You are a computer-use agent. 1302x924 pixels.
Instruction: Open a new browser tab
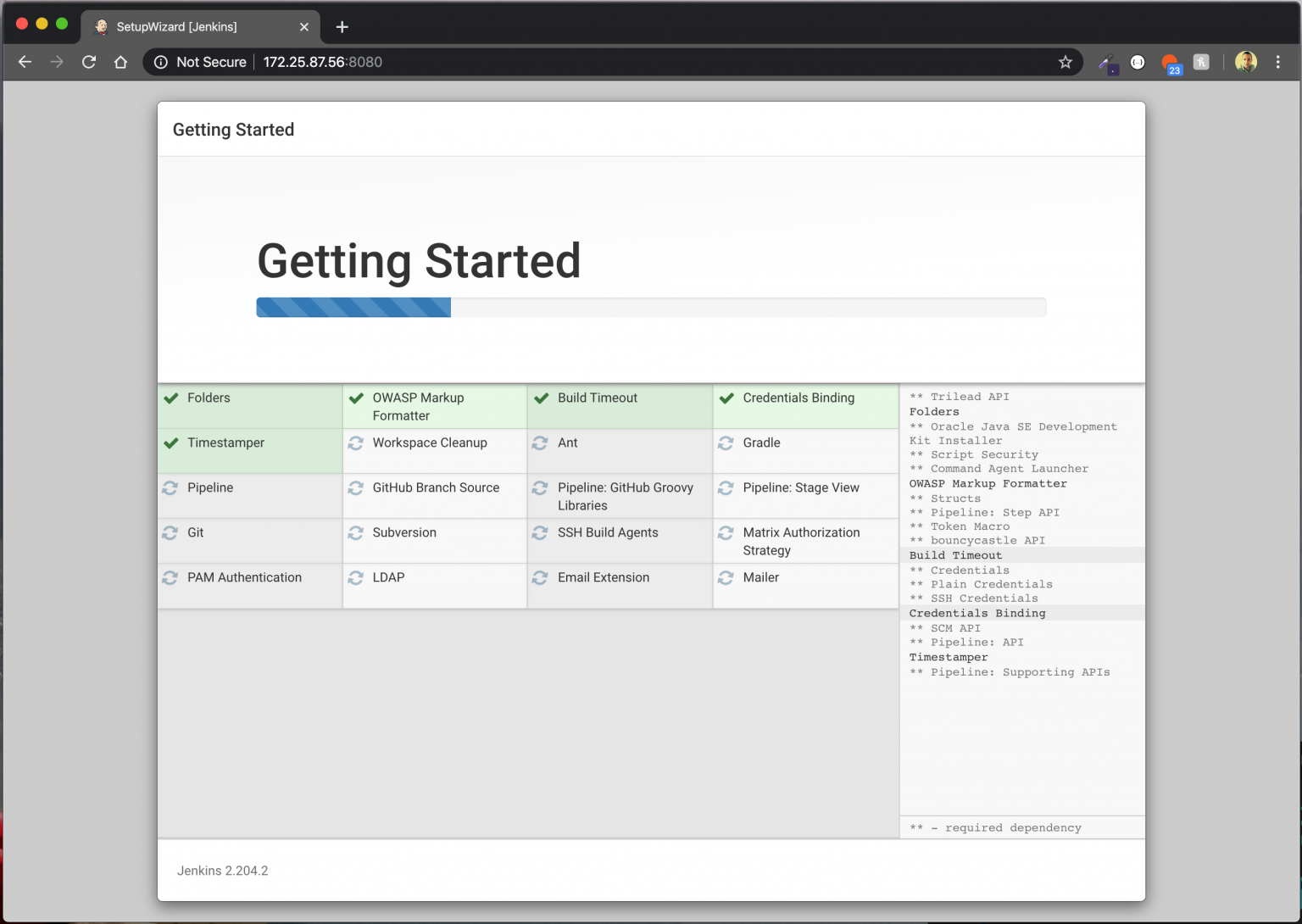[x=342, y=27]
